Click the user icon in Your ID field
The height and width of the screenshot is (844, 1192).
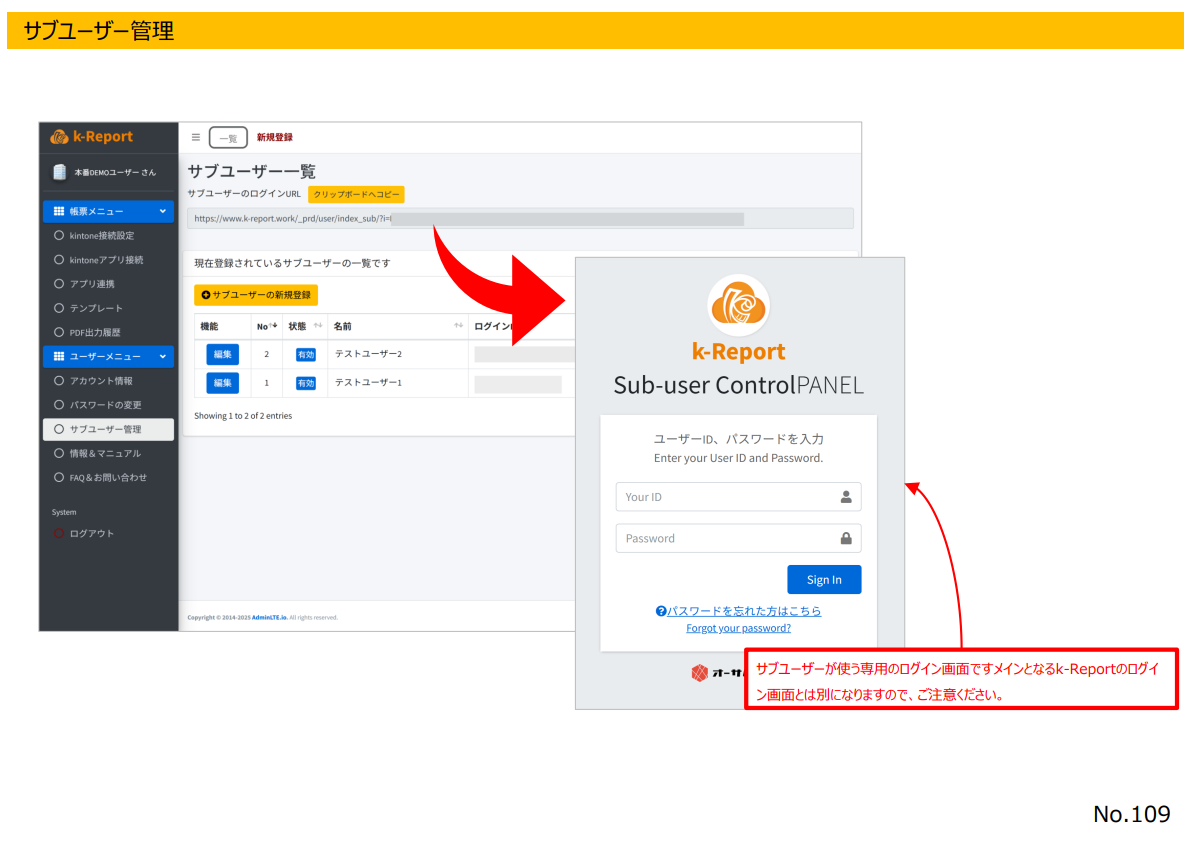[x=845, y=497]
